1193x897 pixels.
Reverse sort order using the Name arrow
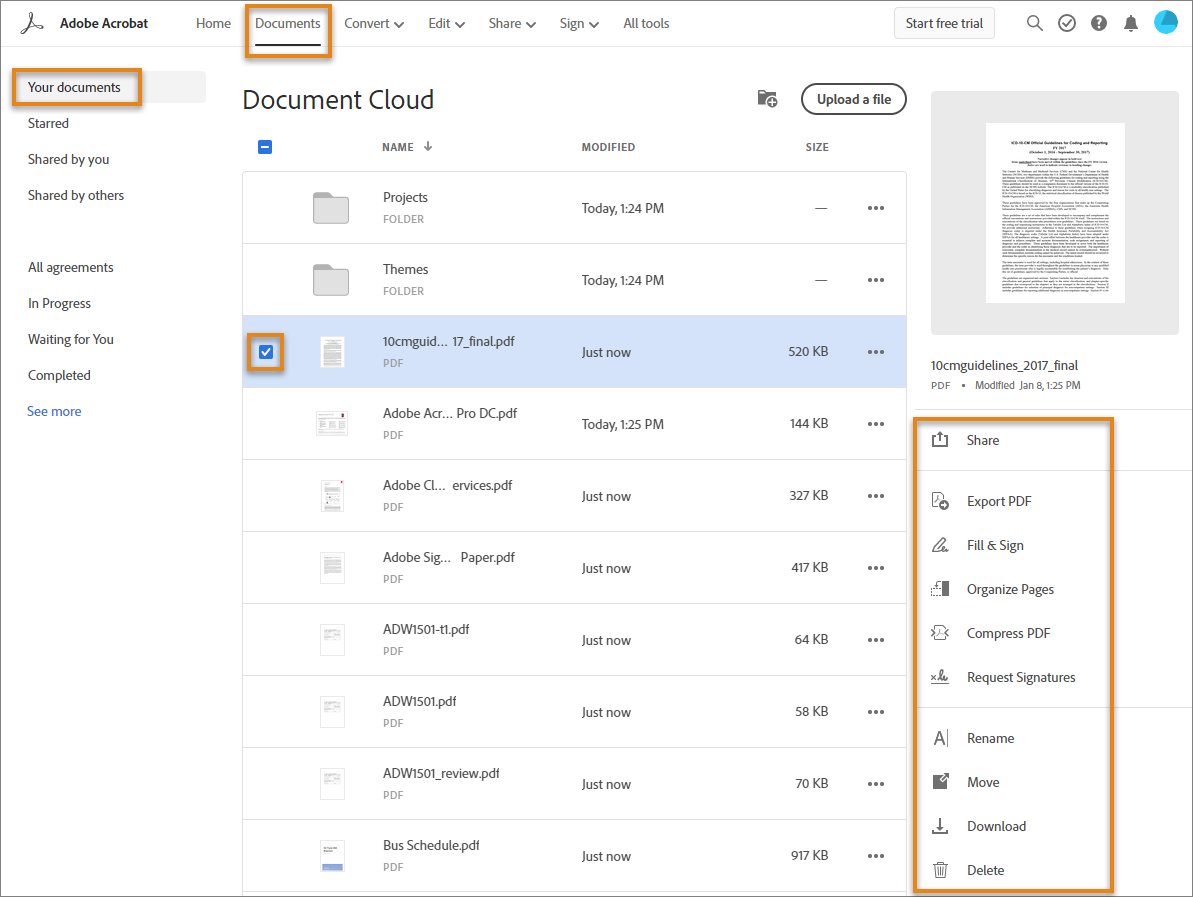click(429, 146)
